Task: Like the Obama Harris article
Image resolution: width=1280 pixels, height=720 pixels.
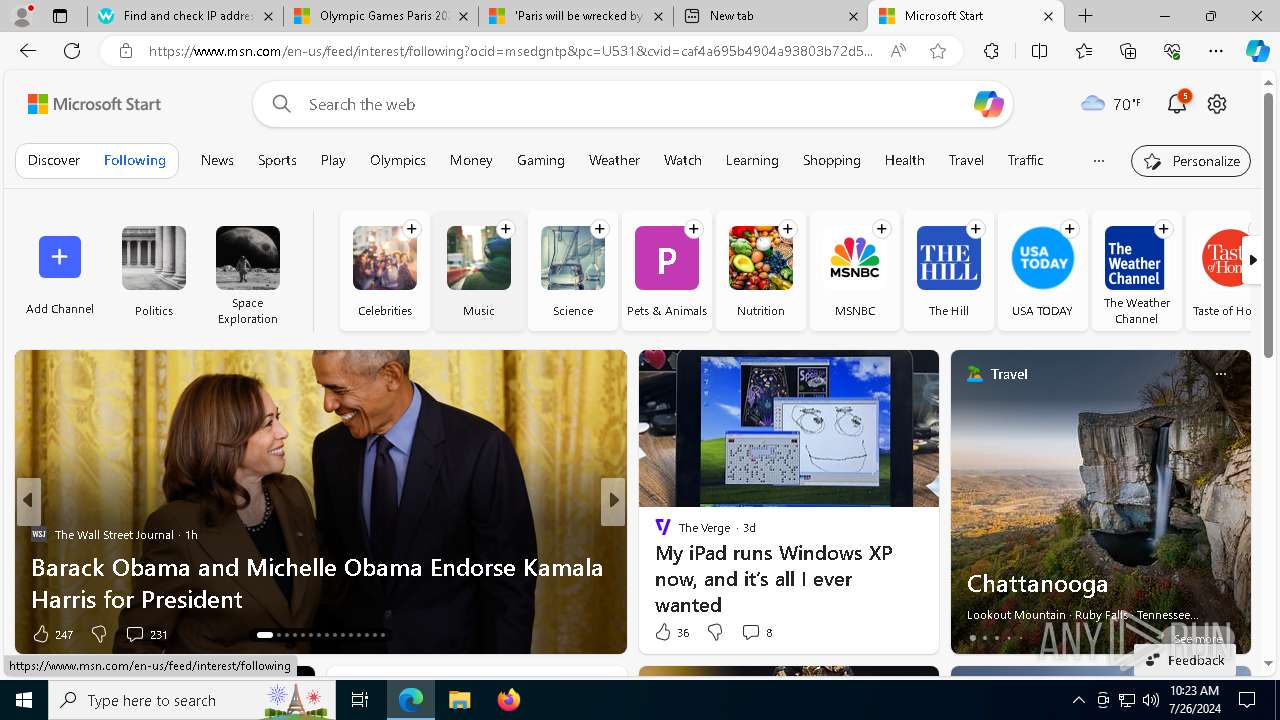Action: tap(41, 634)
